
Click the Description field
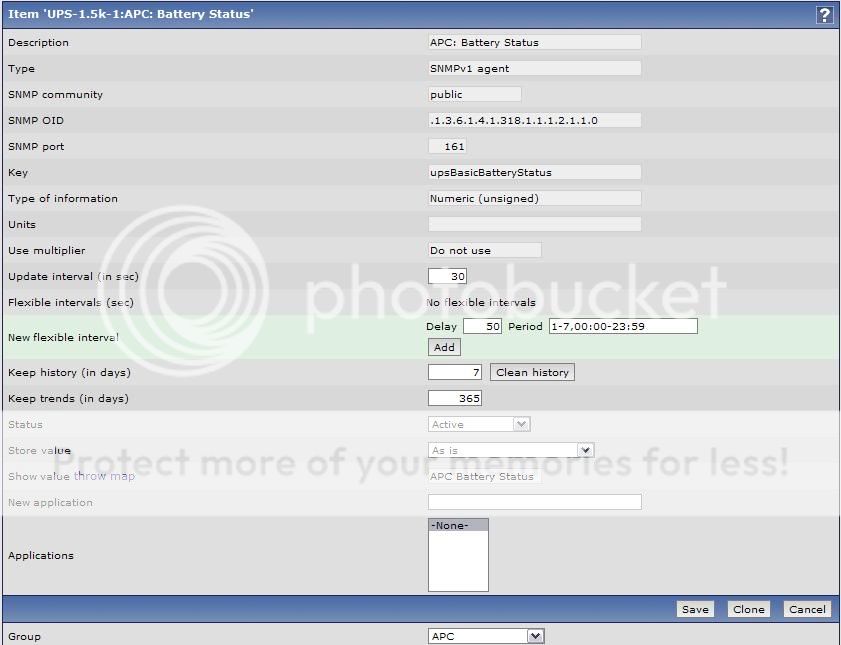[534, 42]
